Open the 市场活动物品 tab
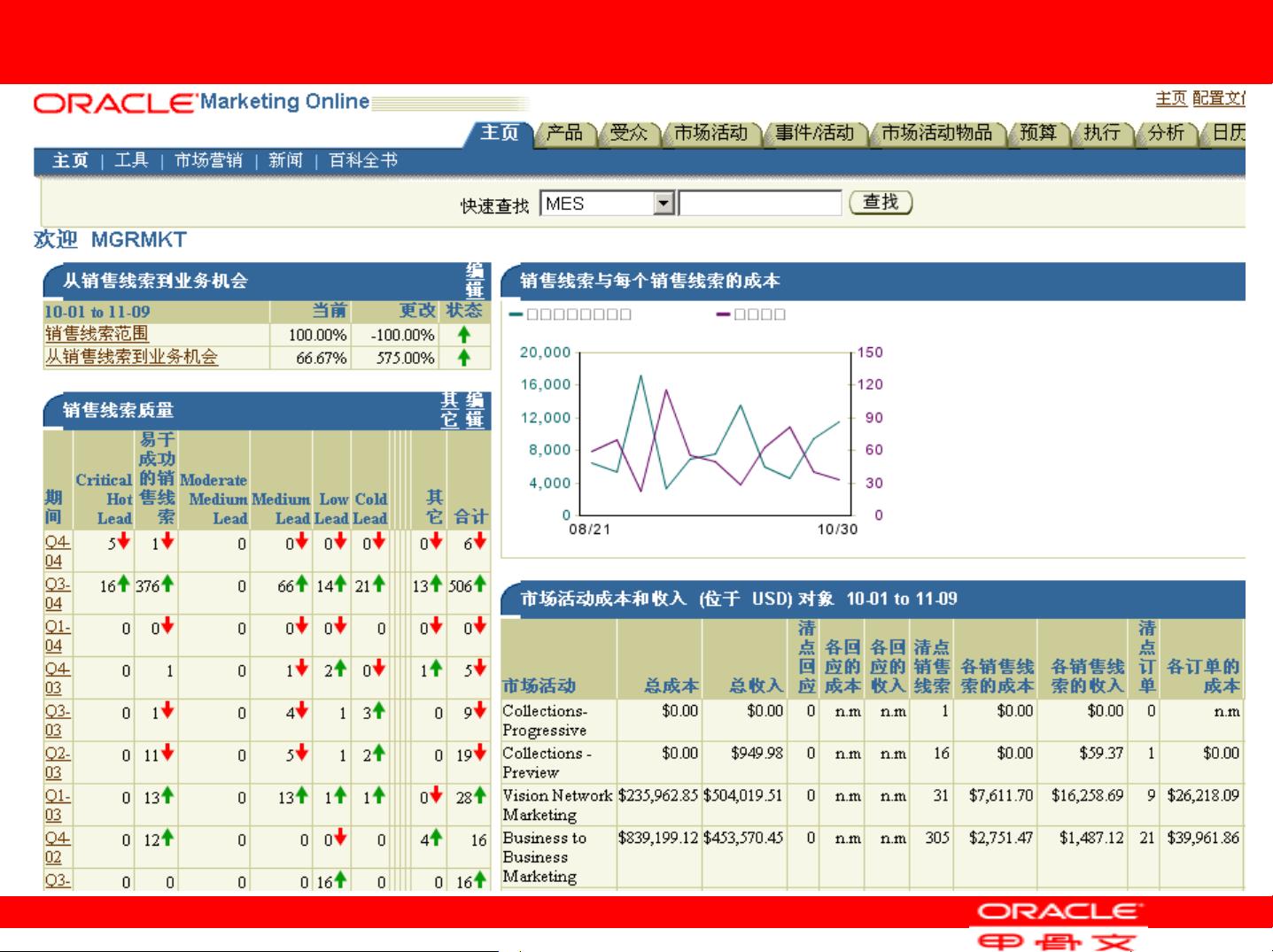1273x952 pixels. click(936, 133)
